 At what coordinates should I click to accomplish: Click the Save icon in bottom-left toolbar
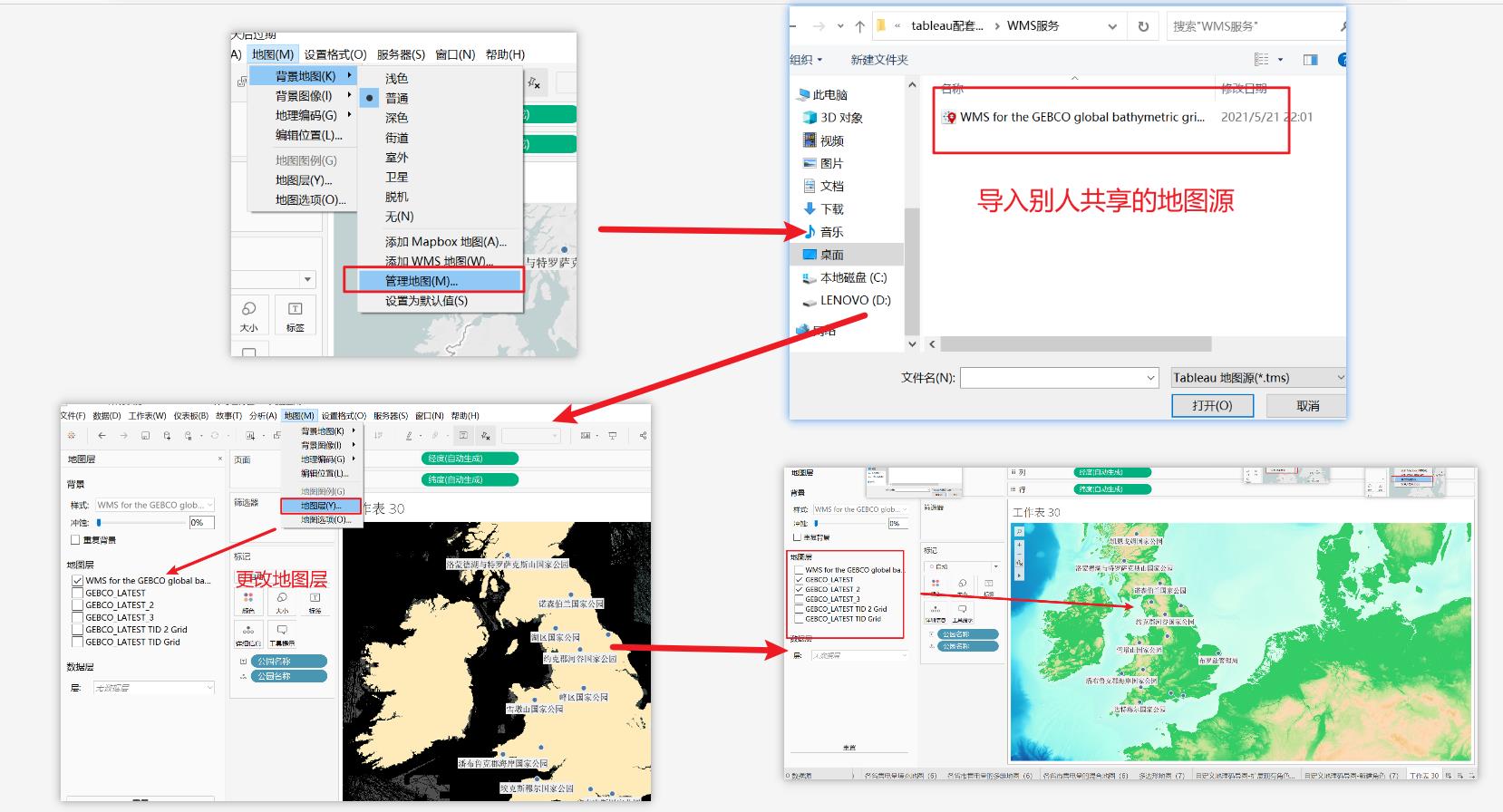(x=145, y=436)
